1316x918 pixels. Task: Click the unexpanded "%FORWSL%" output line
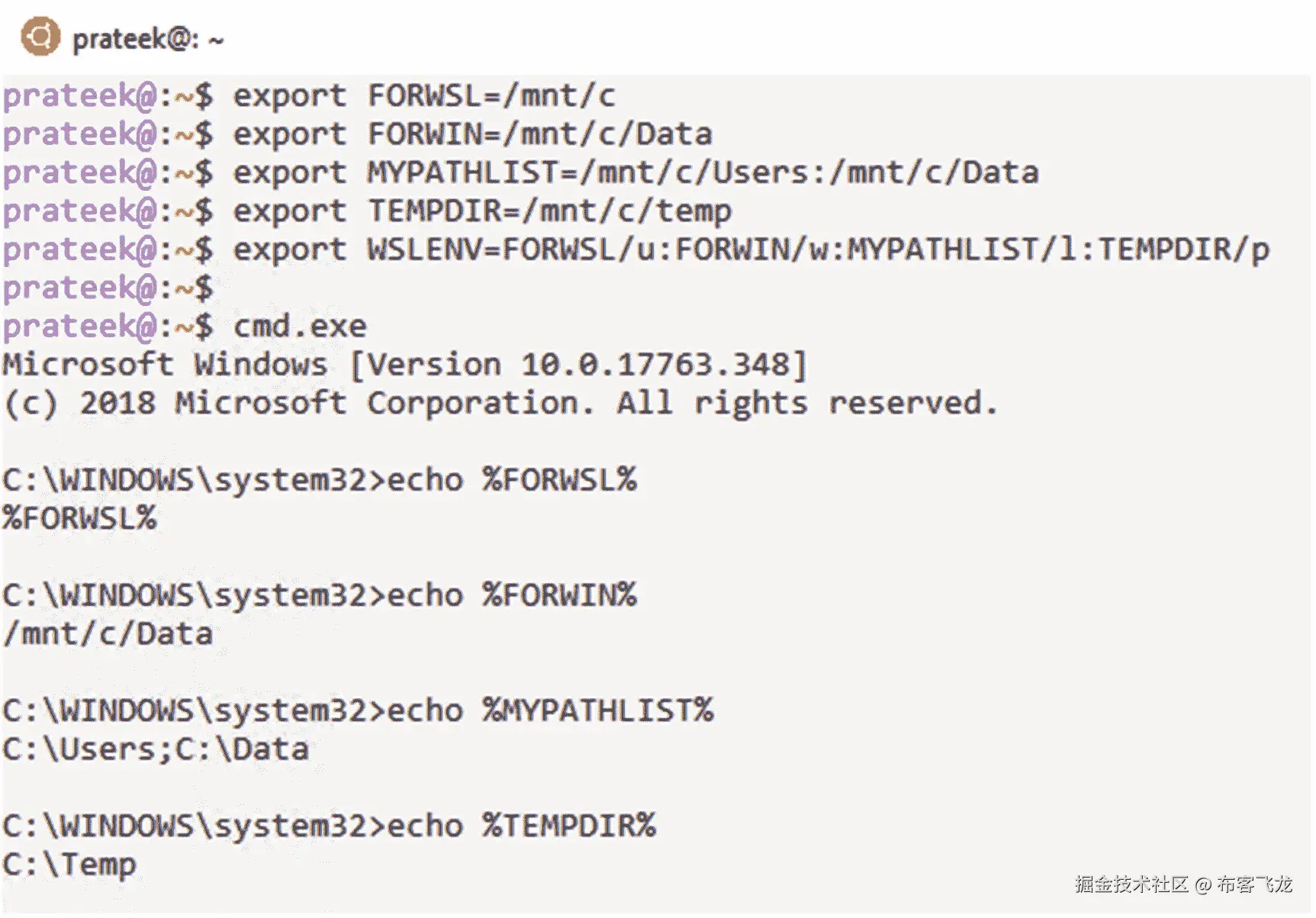(x=80, y=519)
